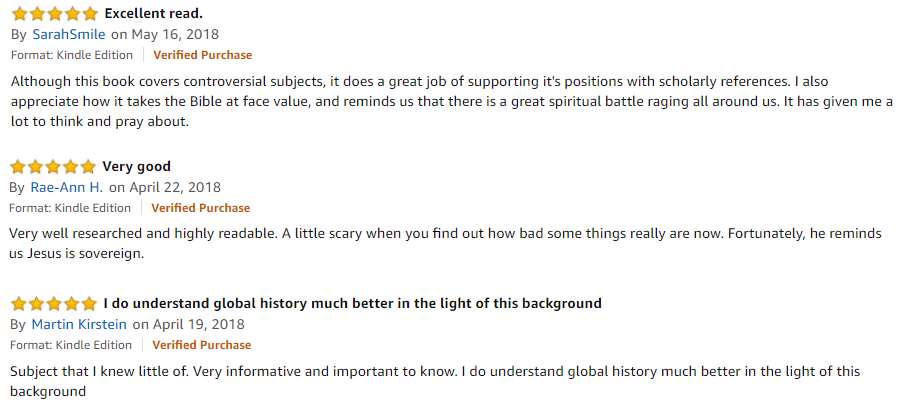Open the 'Very good' review title
The width and height of the screenshot is (901, 413).
[x=136, y=167]
